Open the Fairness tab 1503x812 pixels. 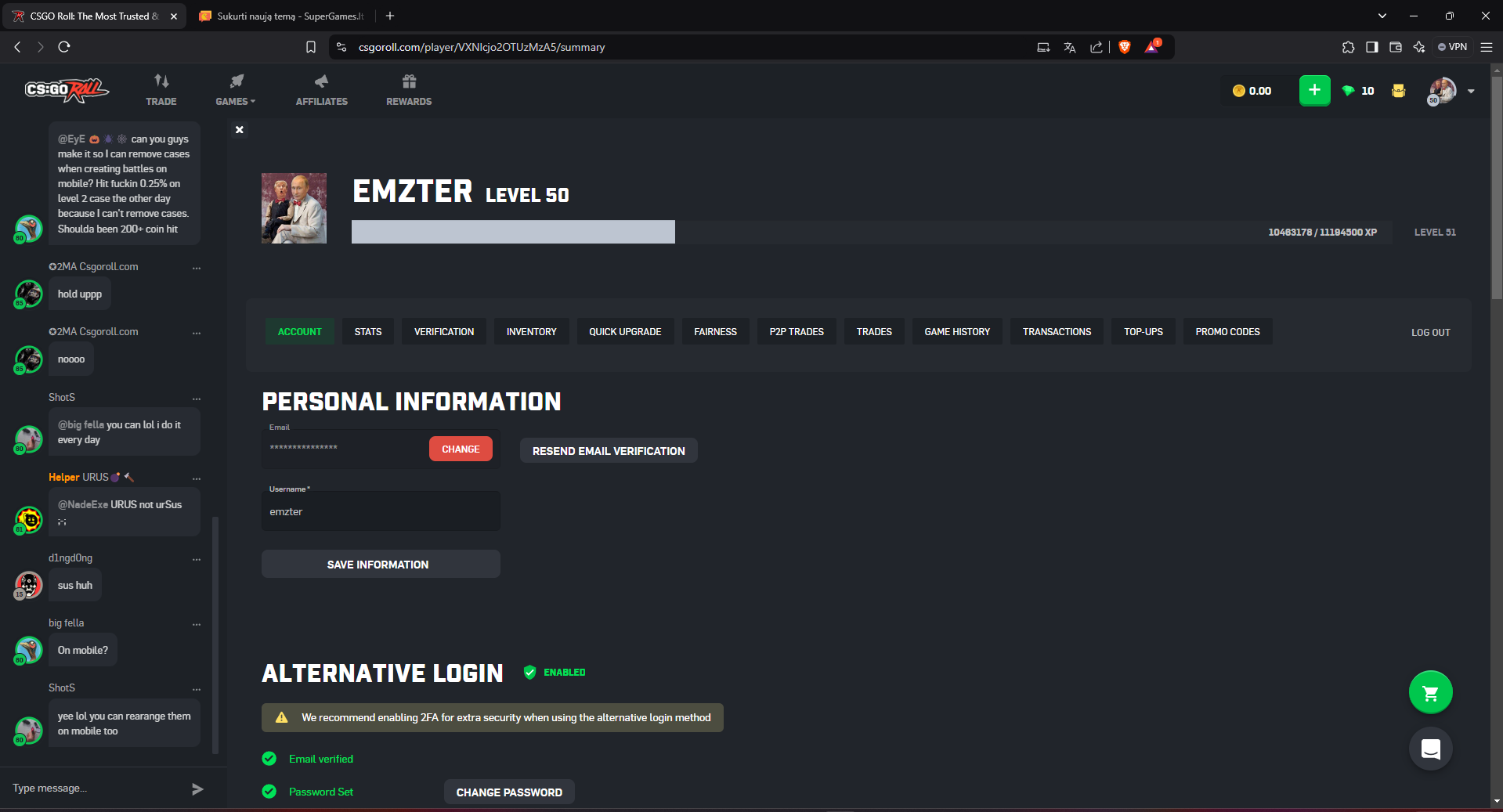(715, 332)
